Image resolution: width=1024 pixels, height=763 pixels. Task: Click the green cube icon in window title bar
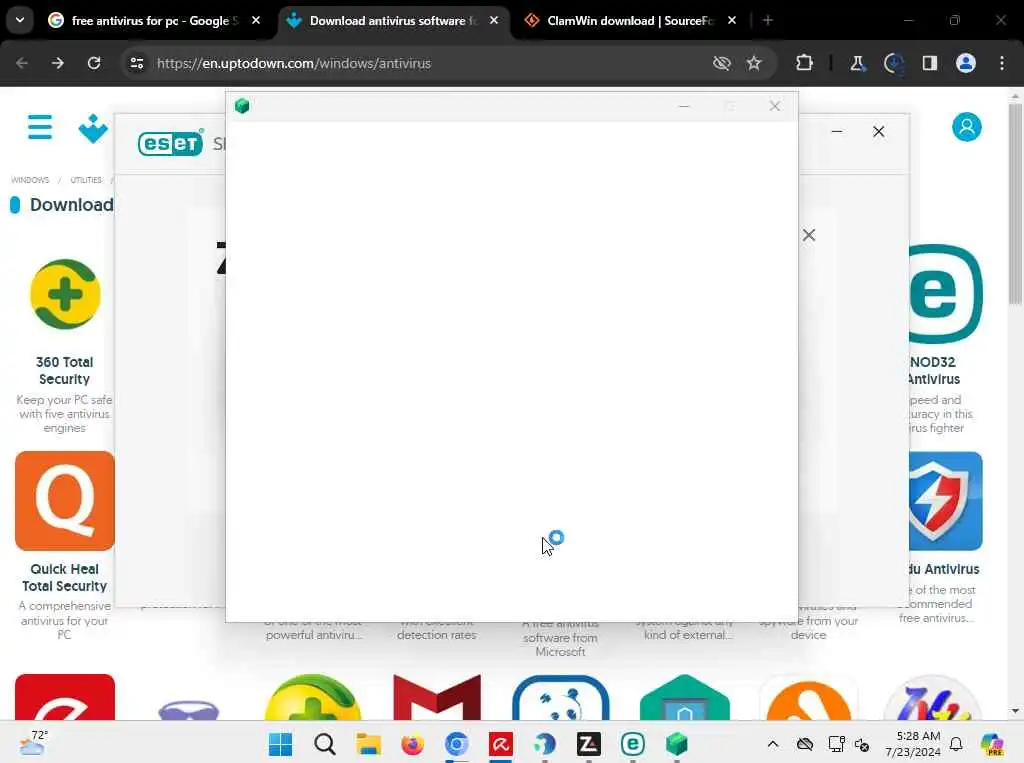(x=242, y=106)
